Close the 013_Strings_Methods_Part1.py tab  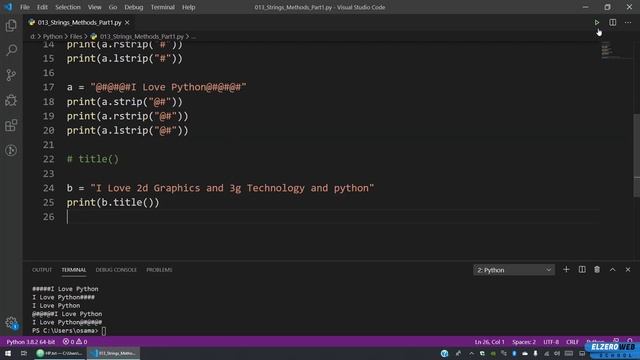tap(127, 22)
